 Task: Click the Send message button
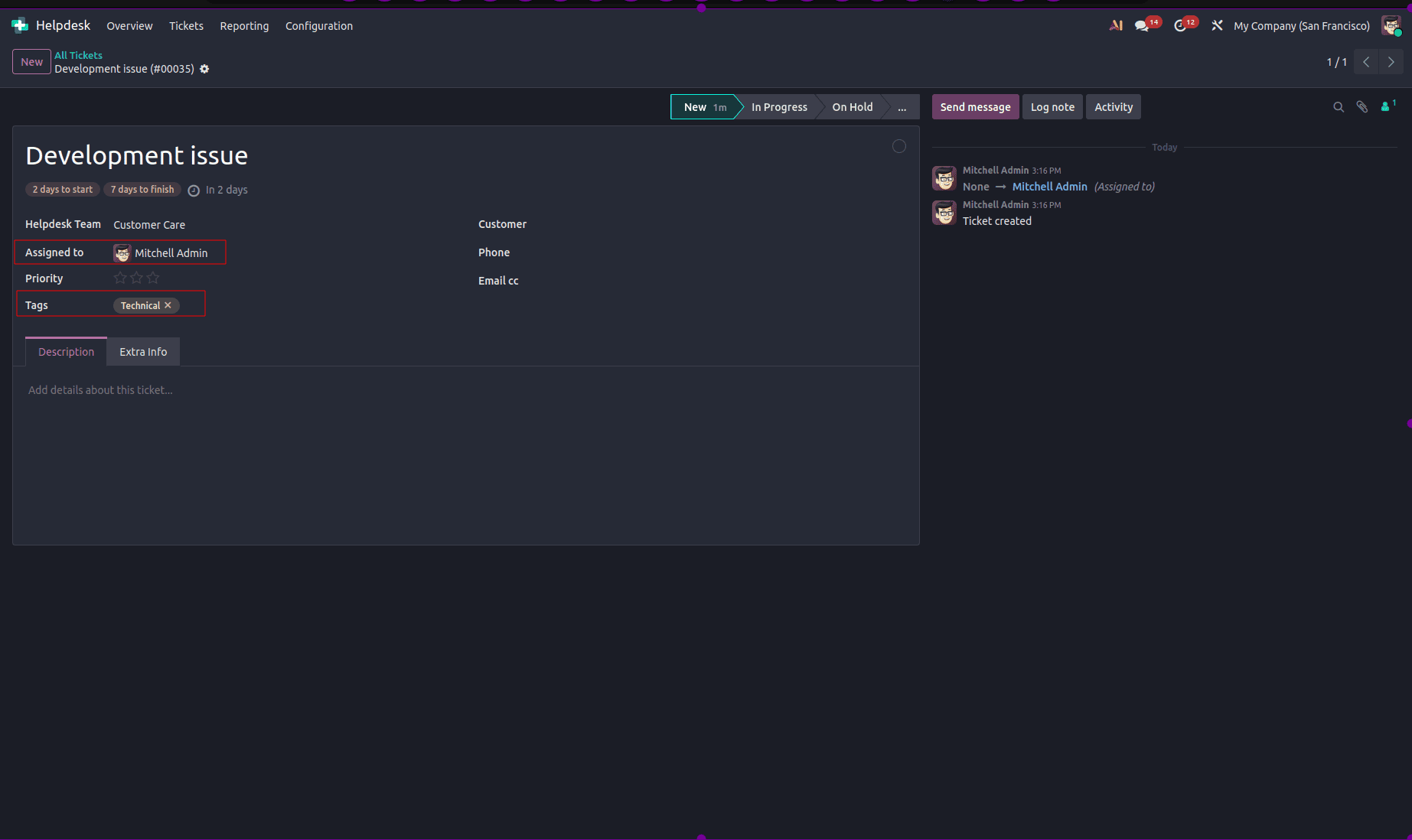[x=975, y=107]
